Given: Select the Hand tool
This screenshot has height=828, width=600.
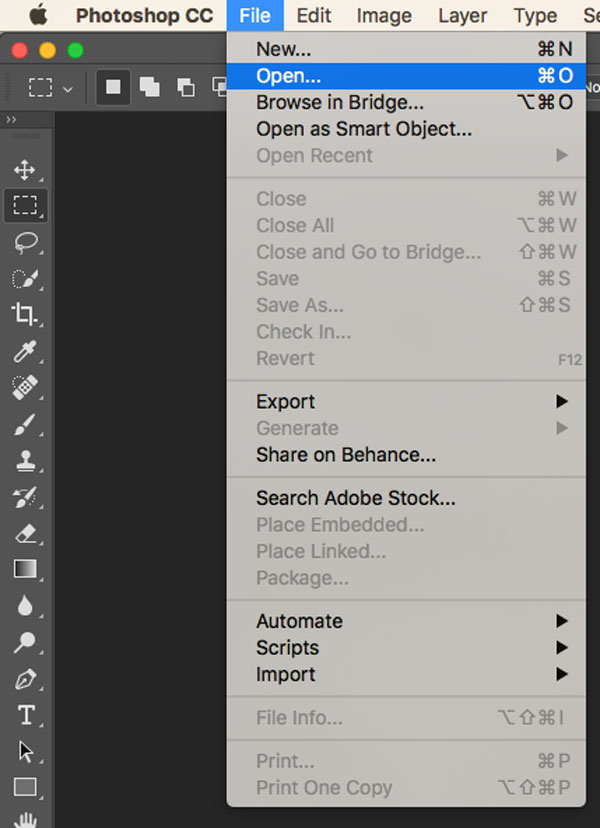Looking at the screenshot, I should click(x=25, y=820).
